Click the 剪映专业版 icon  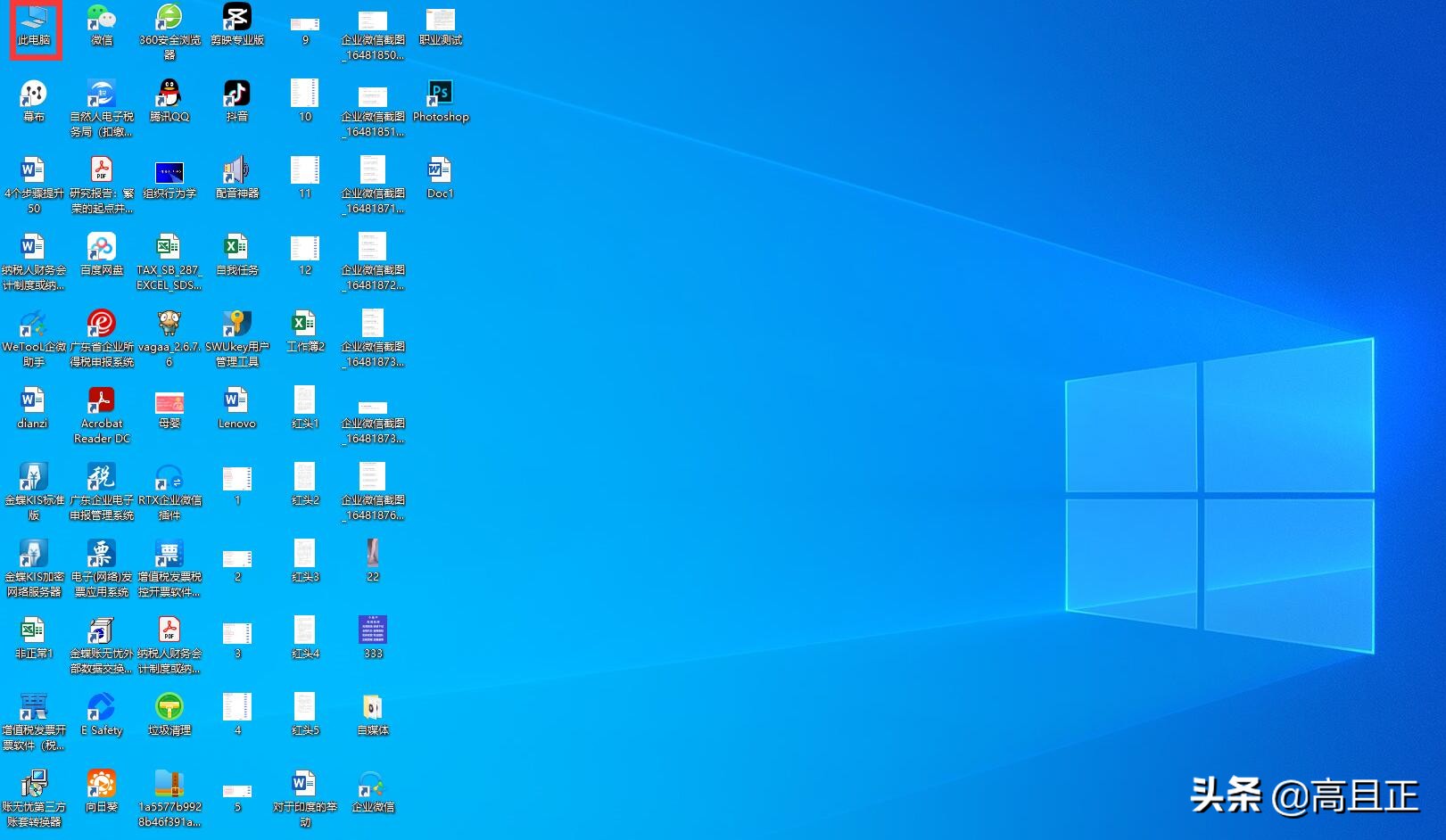237,25
